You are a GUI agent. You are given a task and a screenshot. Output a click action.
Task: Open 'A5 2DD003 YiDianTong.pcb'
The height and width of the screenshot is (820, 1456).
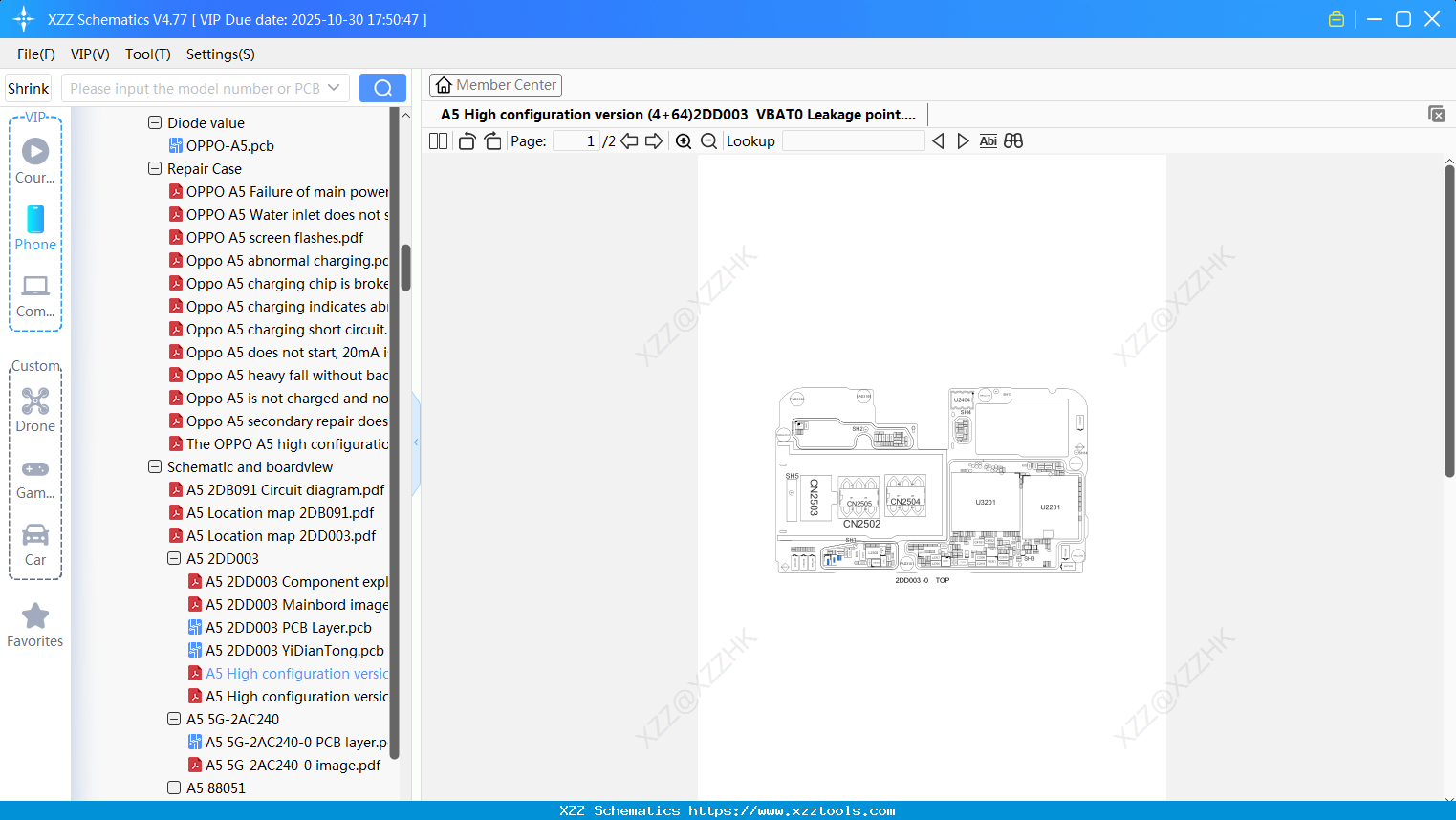287,651
